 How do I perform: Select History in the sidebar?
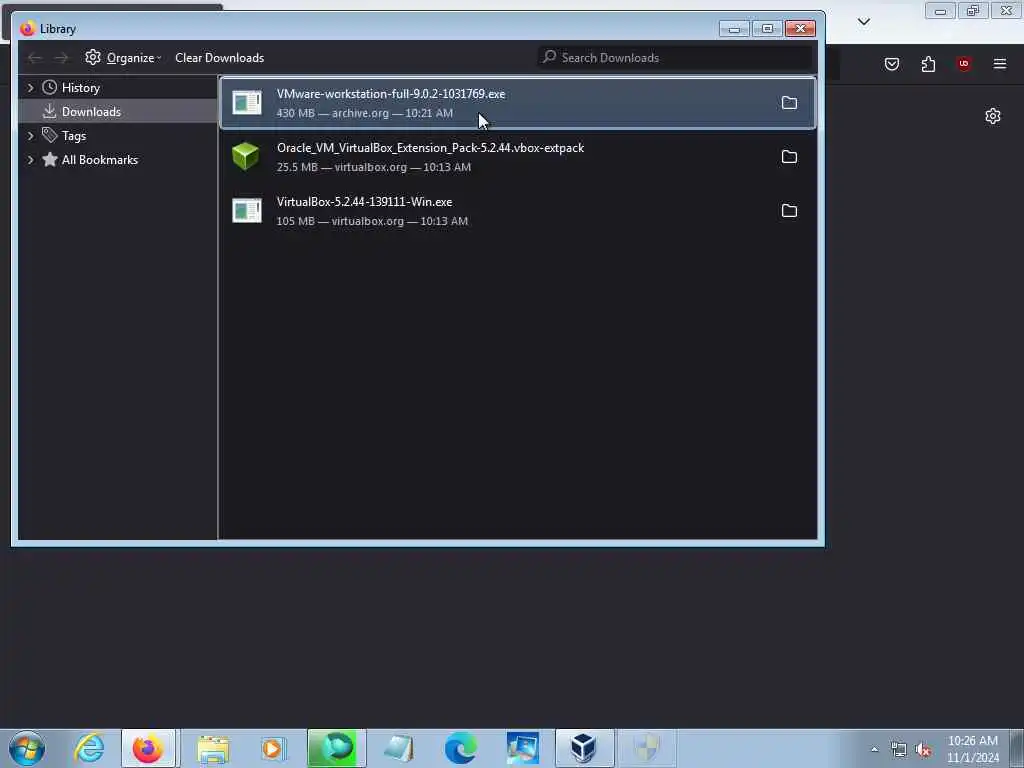(x=80, y=88)
